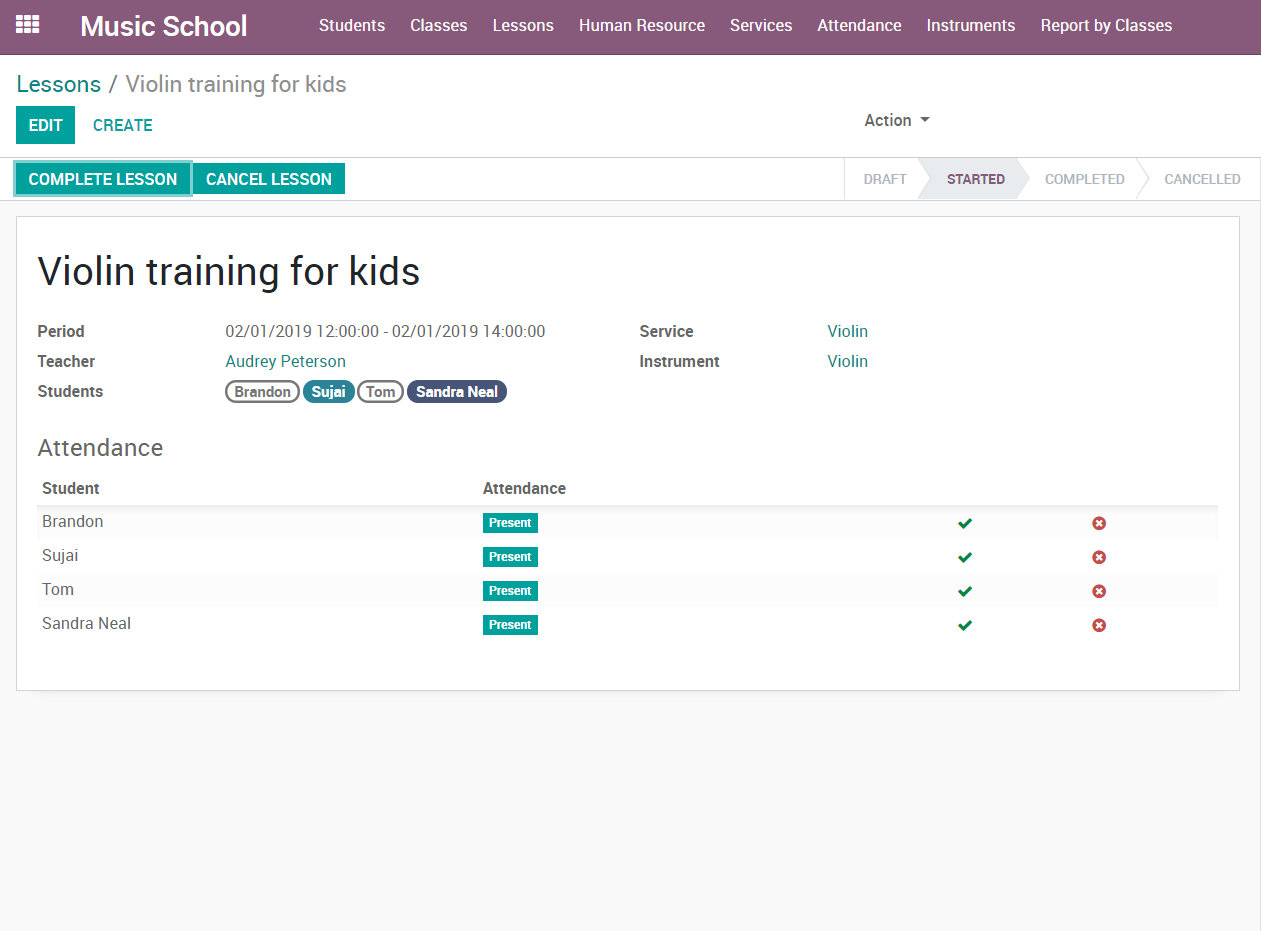
Task: Click Tom's red X absent icon
Action: pos(1098,591)
